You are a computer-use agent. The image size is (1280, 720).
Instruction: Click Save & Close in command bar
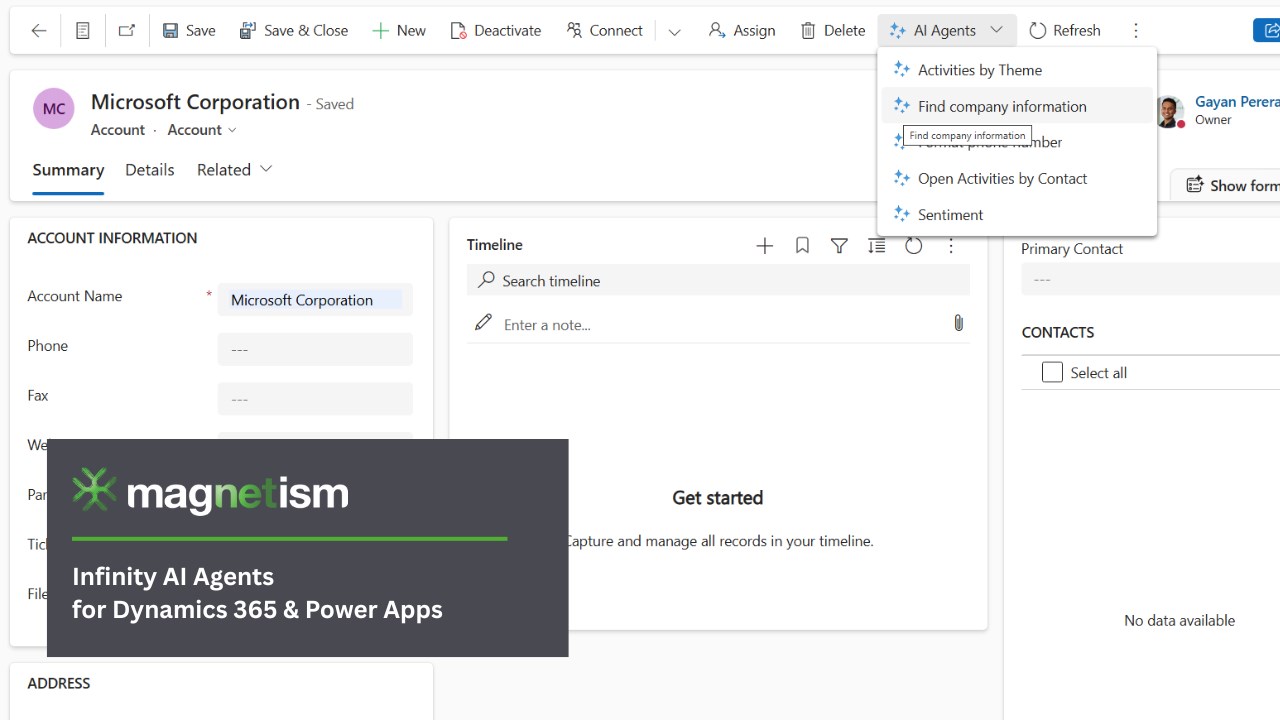point(294,31)
